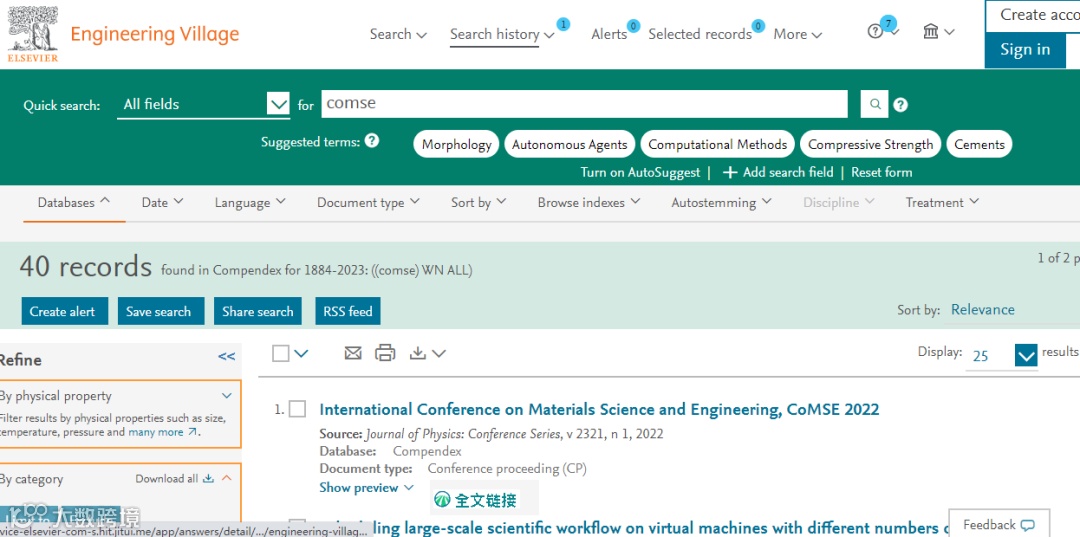Click the email records envelope icon
This screenshot has height=537, width=1080.
[353, 353]
